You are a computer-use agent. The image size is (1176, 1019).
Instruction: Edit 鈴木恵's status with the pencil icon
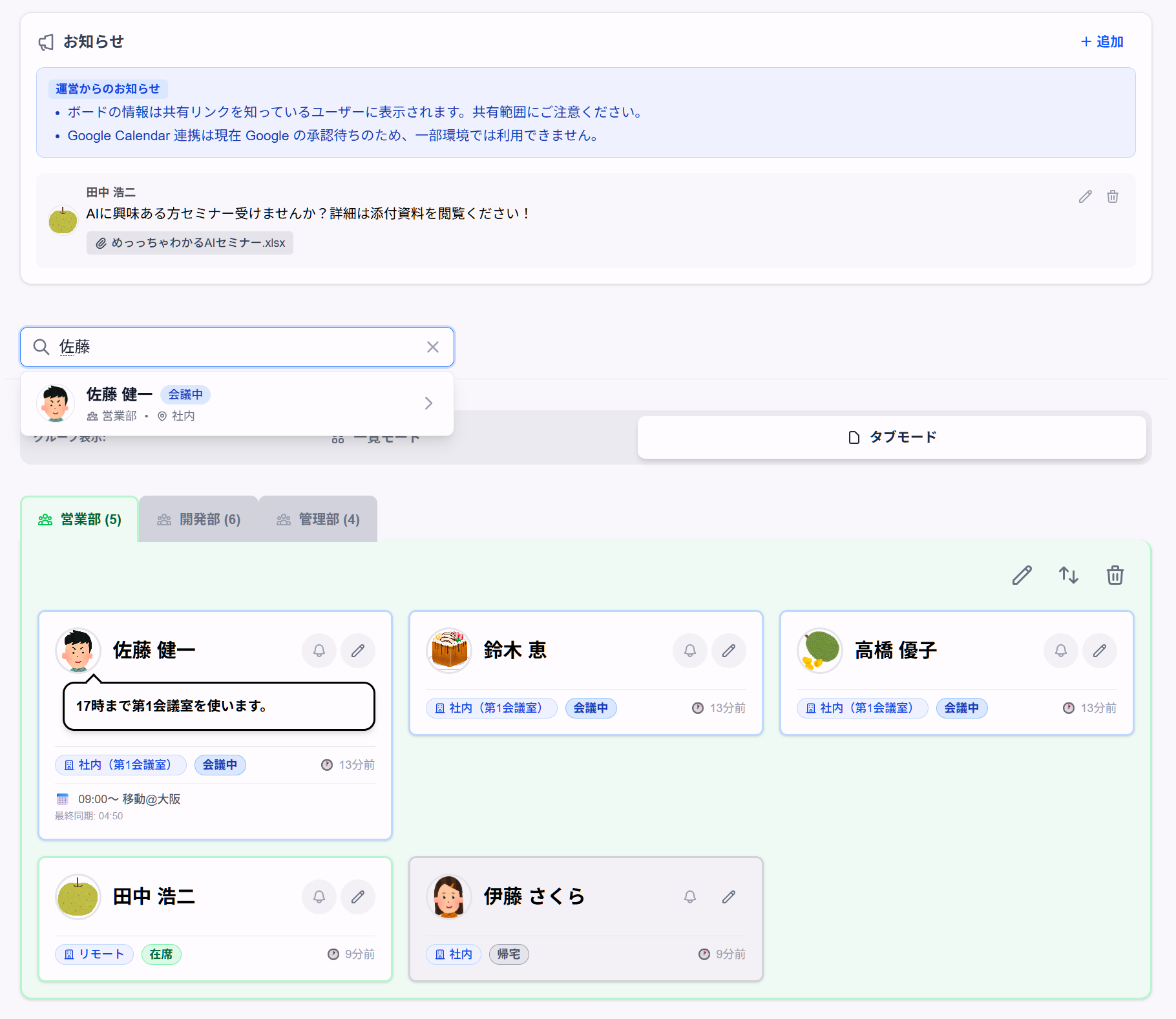pyautogui.click(x=729, y=651)
